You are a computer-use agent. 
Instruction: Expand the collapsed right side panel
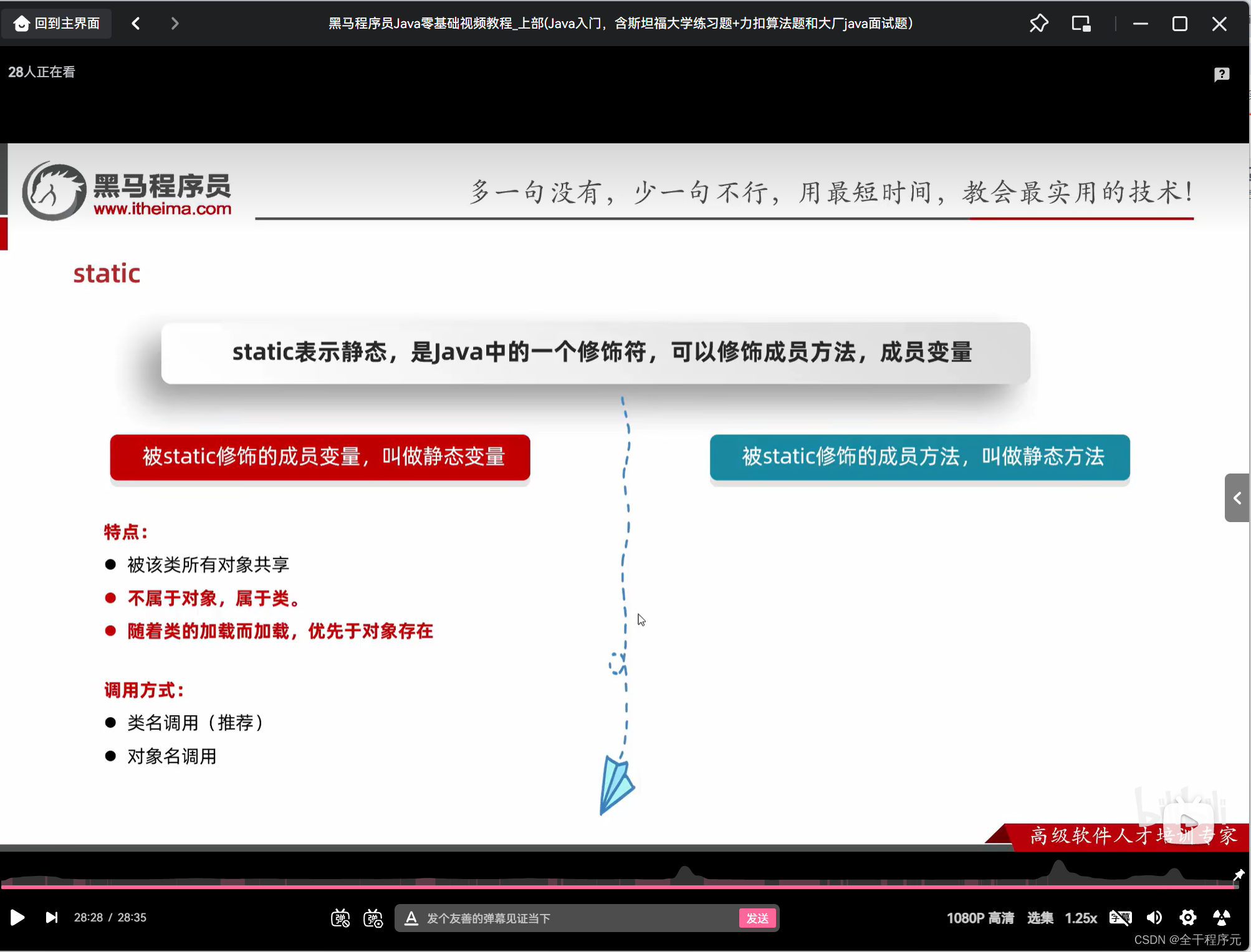1237,498
